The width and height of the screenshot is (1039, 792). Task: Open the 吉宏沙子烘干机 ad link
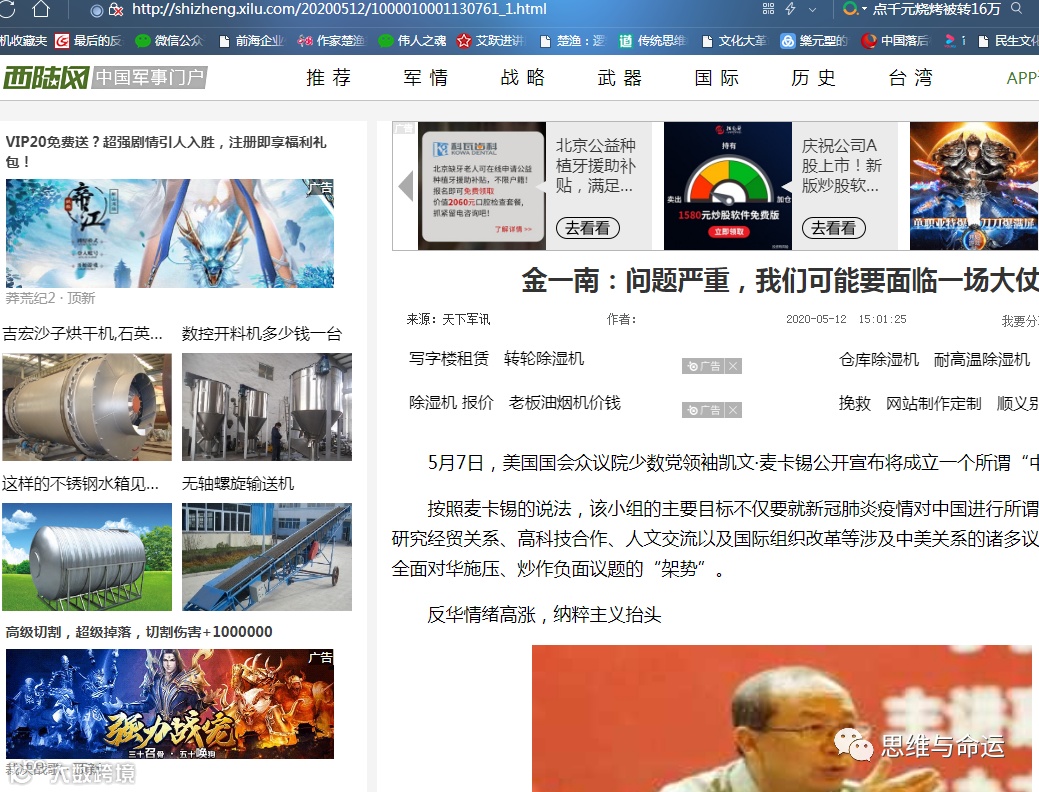[83, 333]
